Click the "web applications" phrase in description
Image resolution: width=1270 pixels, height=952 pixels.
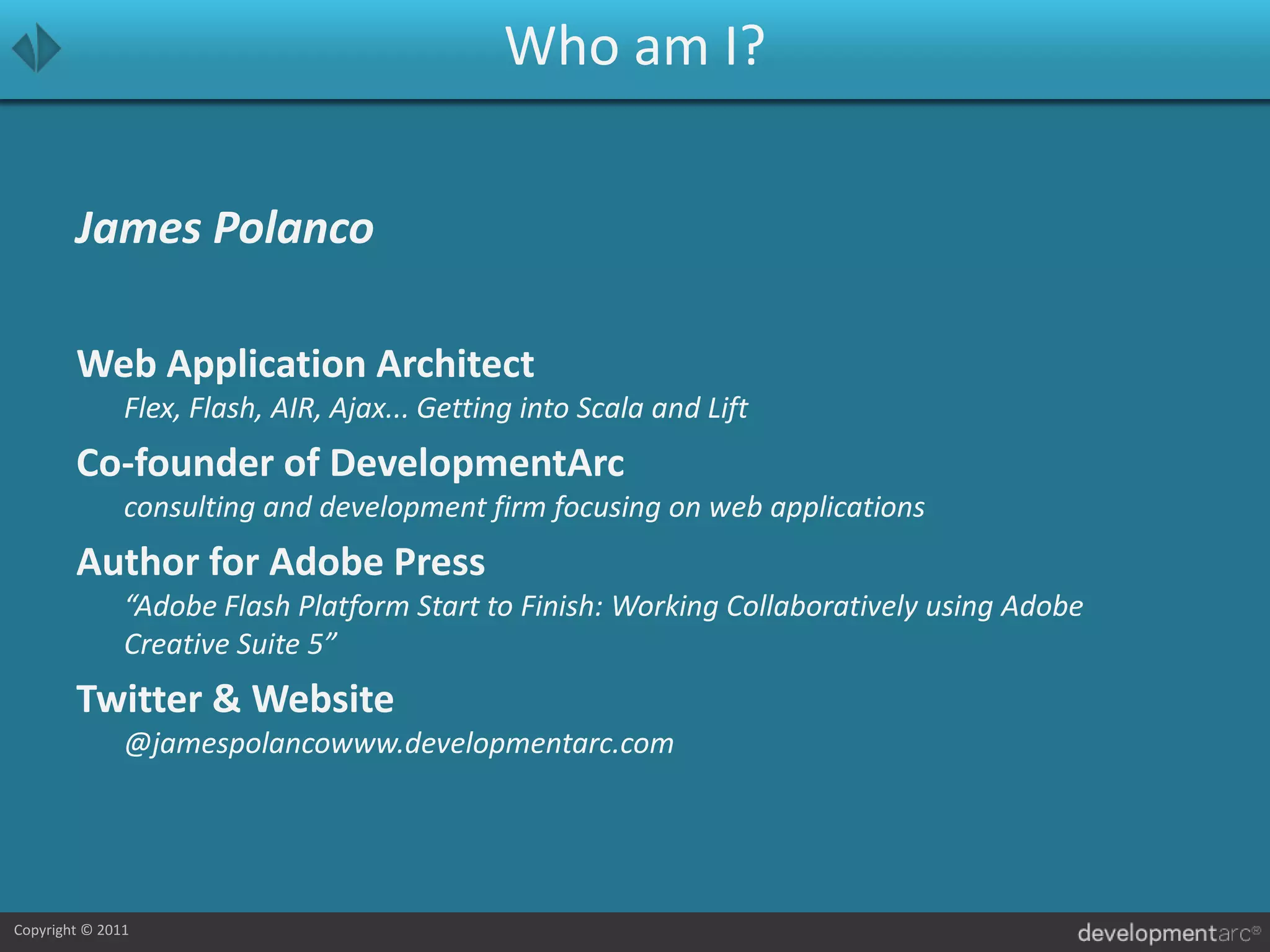(817, 508)
